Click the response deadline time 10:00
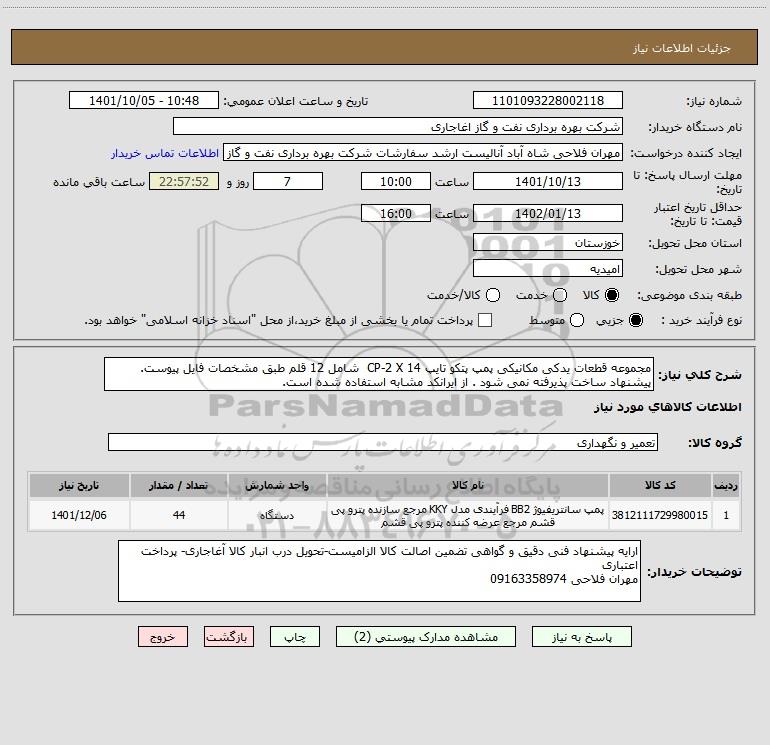The width and height of the screenshot is (770, 745). [x=396, y=181]
